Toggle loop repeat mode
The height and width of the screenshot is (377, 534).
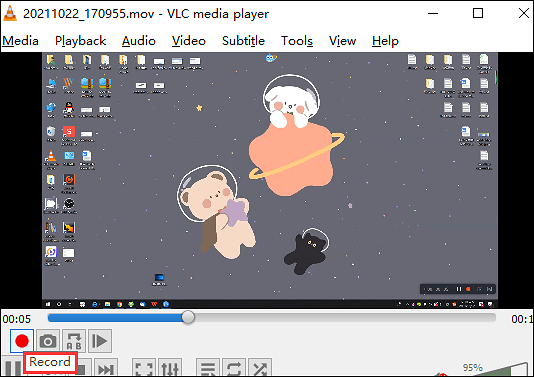[x=234, y=368]
